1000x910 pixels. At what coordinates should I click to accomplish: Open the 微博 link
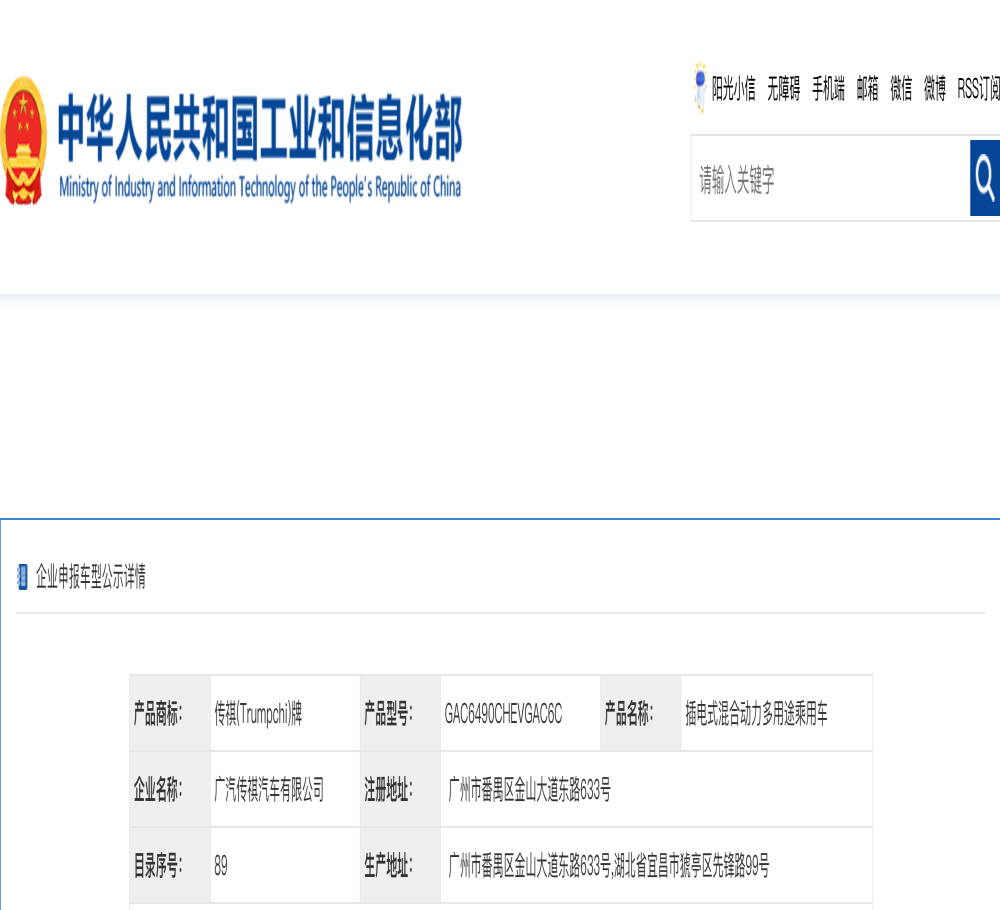(935, 88)
